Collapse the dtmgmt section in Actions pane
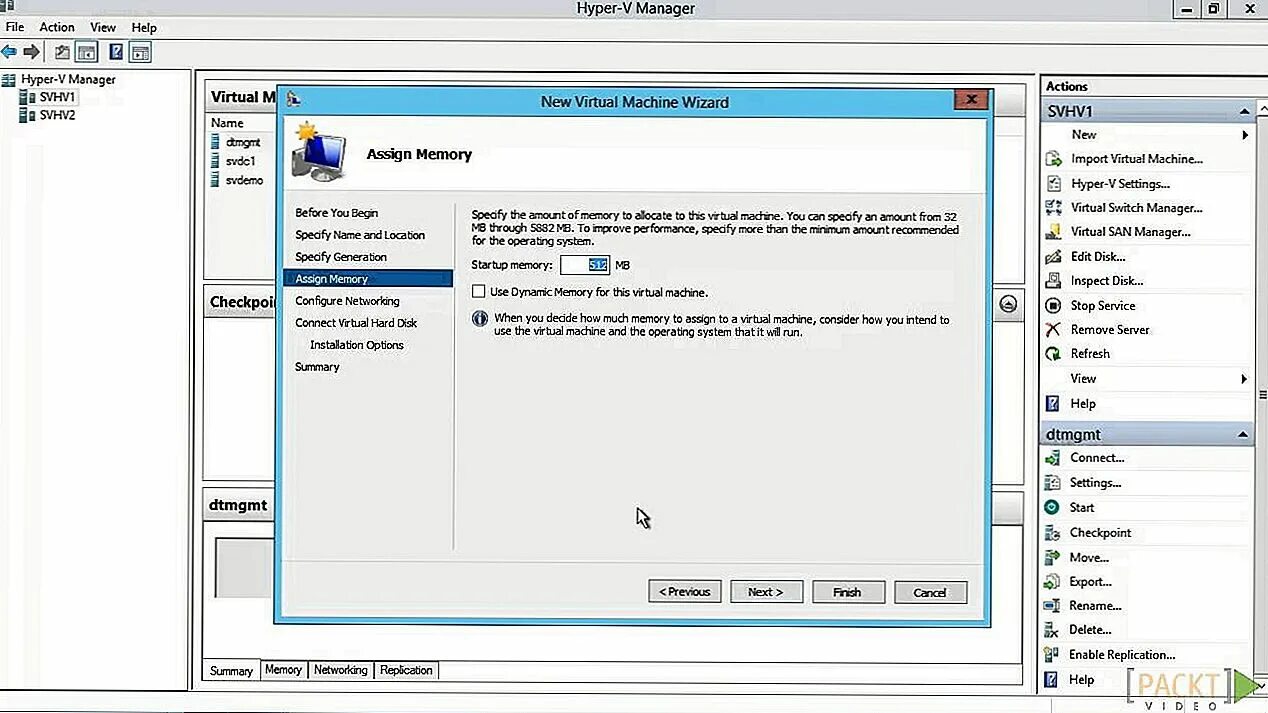Screen dimensions: 1268x713 click(x=1244, y=435)
